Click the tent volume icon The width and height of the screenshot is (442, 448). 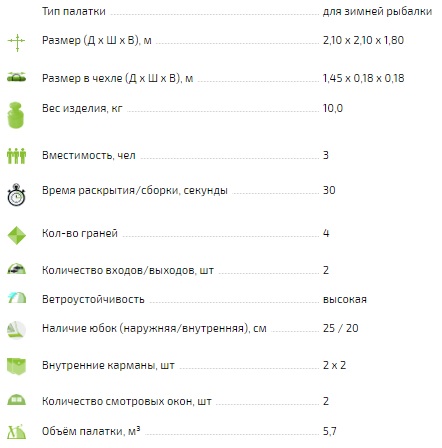click(16, 432)
